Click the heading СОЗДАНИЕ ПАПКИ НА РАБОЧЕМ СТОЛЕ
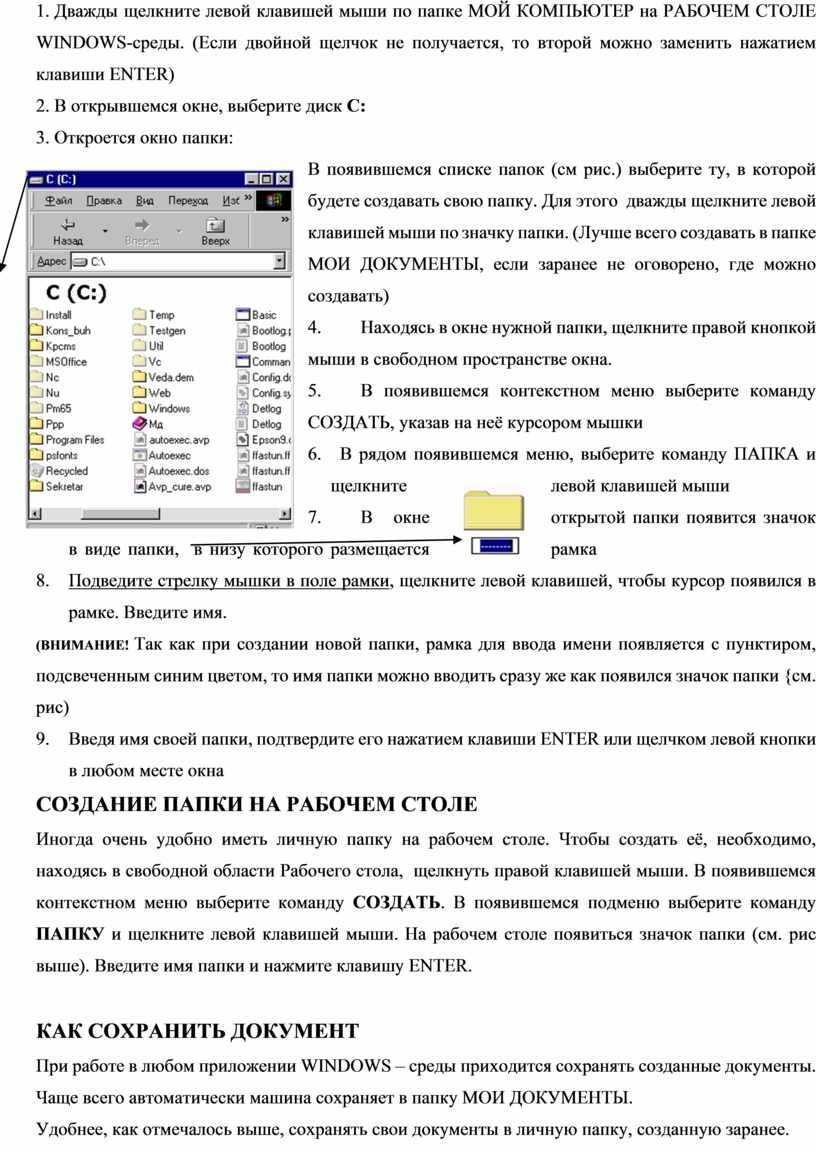 pyautogui.click(x=256, y=804)
